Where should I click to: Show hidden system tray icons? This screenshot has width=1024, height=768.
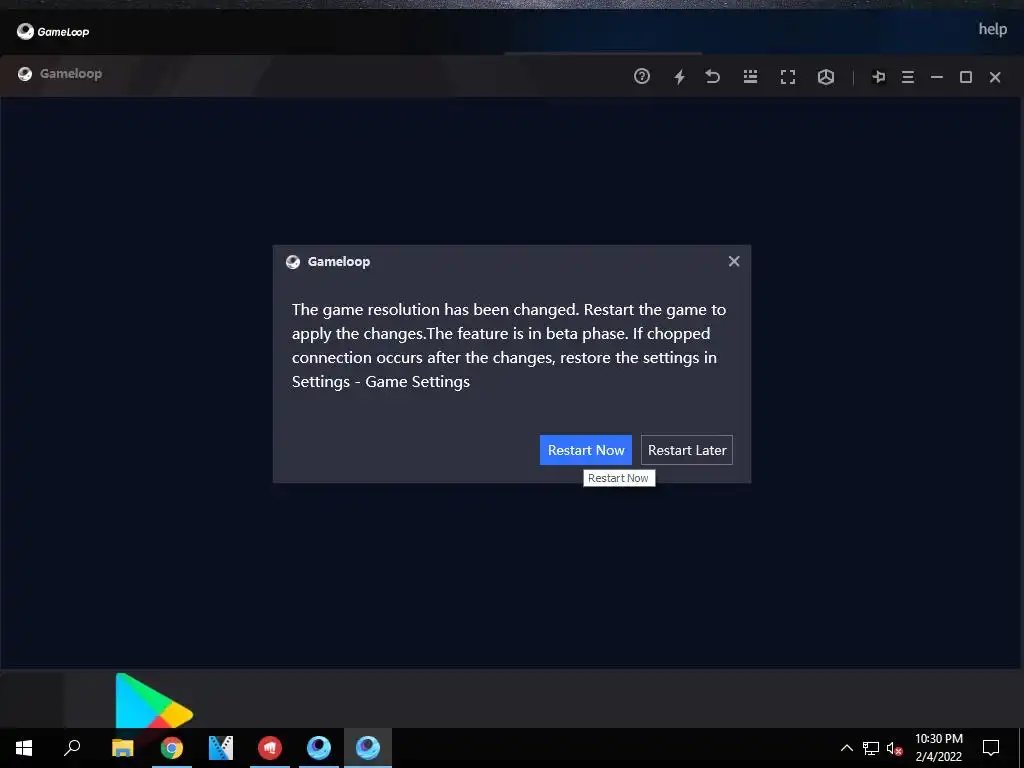[846, 748]
